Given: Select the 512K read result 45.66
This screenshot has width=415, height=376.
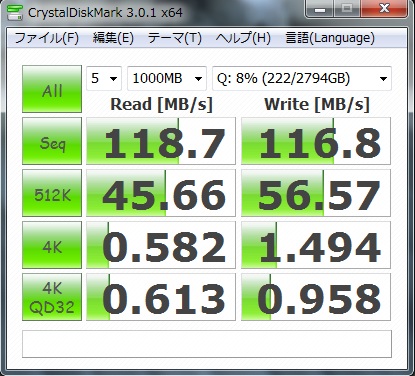Looking at the screenshot, I should pyautogui.click(x=161, y=193).
